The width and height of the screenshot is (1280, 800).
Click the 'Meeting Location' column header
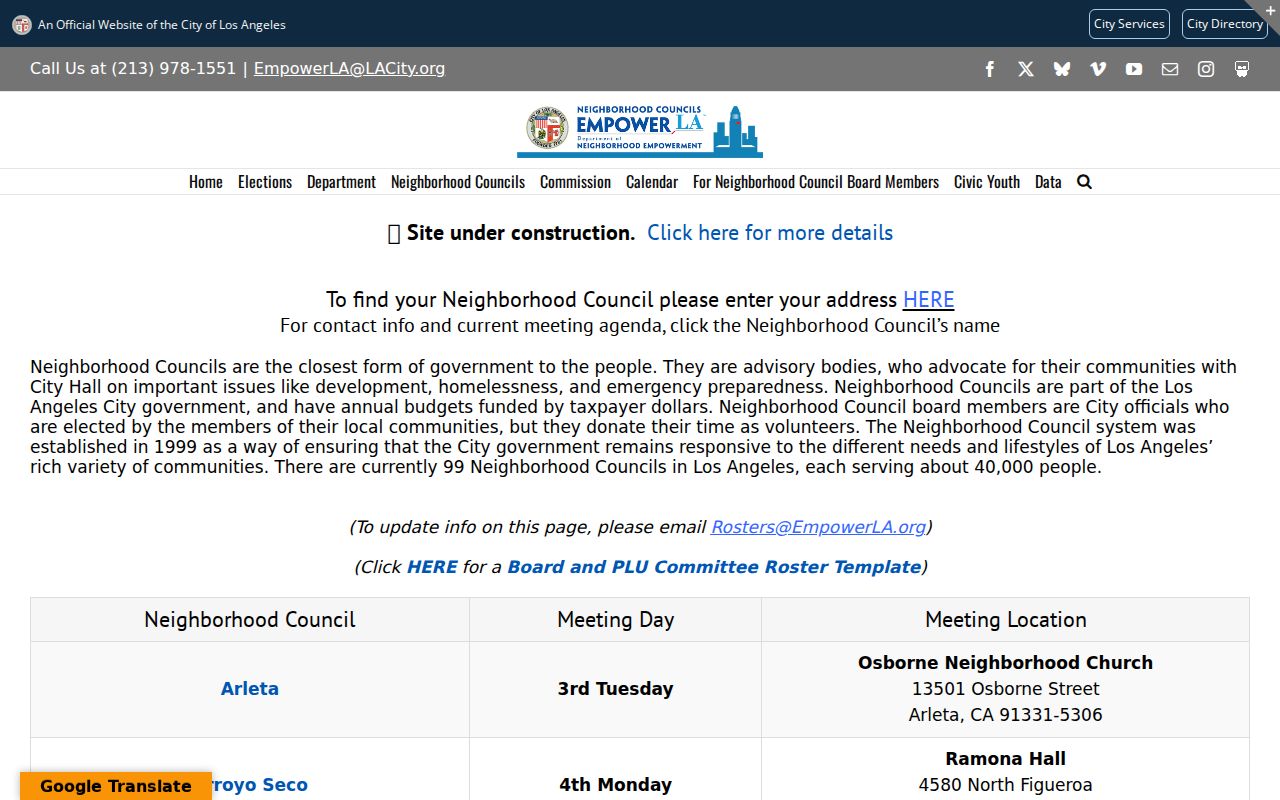pyautogui.click(x=1006, y=620)
